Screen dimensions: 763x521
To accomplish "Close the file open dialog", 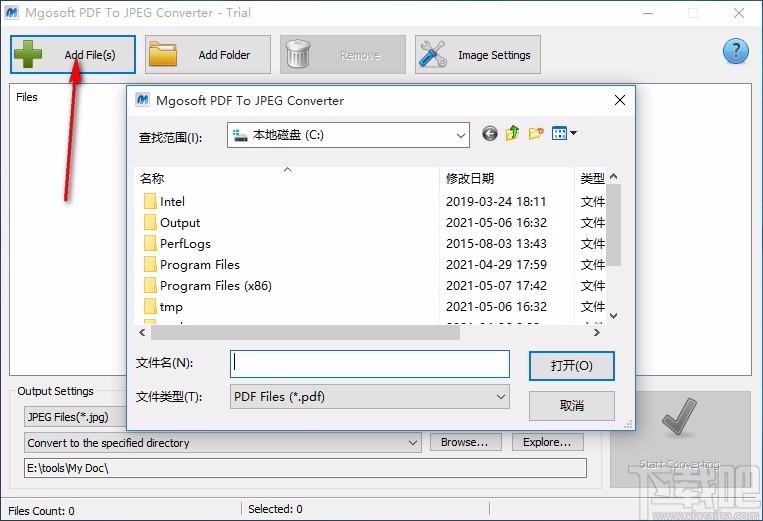I will 620,100.
